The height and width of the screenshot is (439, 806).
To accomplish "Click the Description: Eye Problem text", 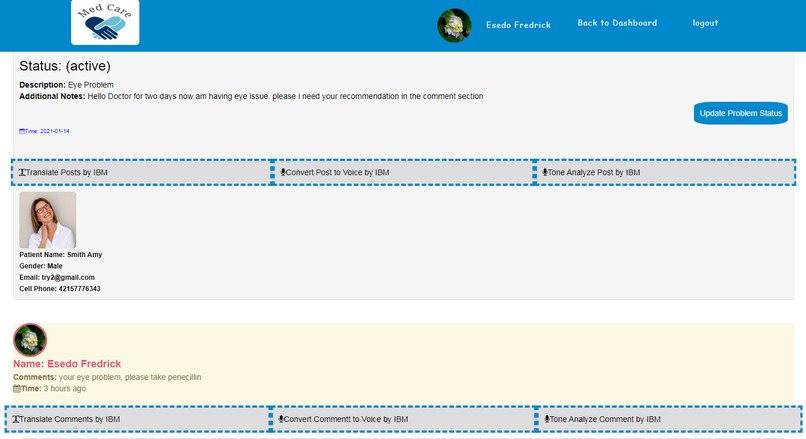I will coord(66,85).
